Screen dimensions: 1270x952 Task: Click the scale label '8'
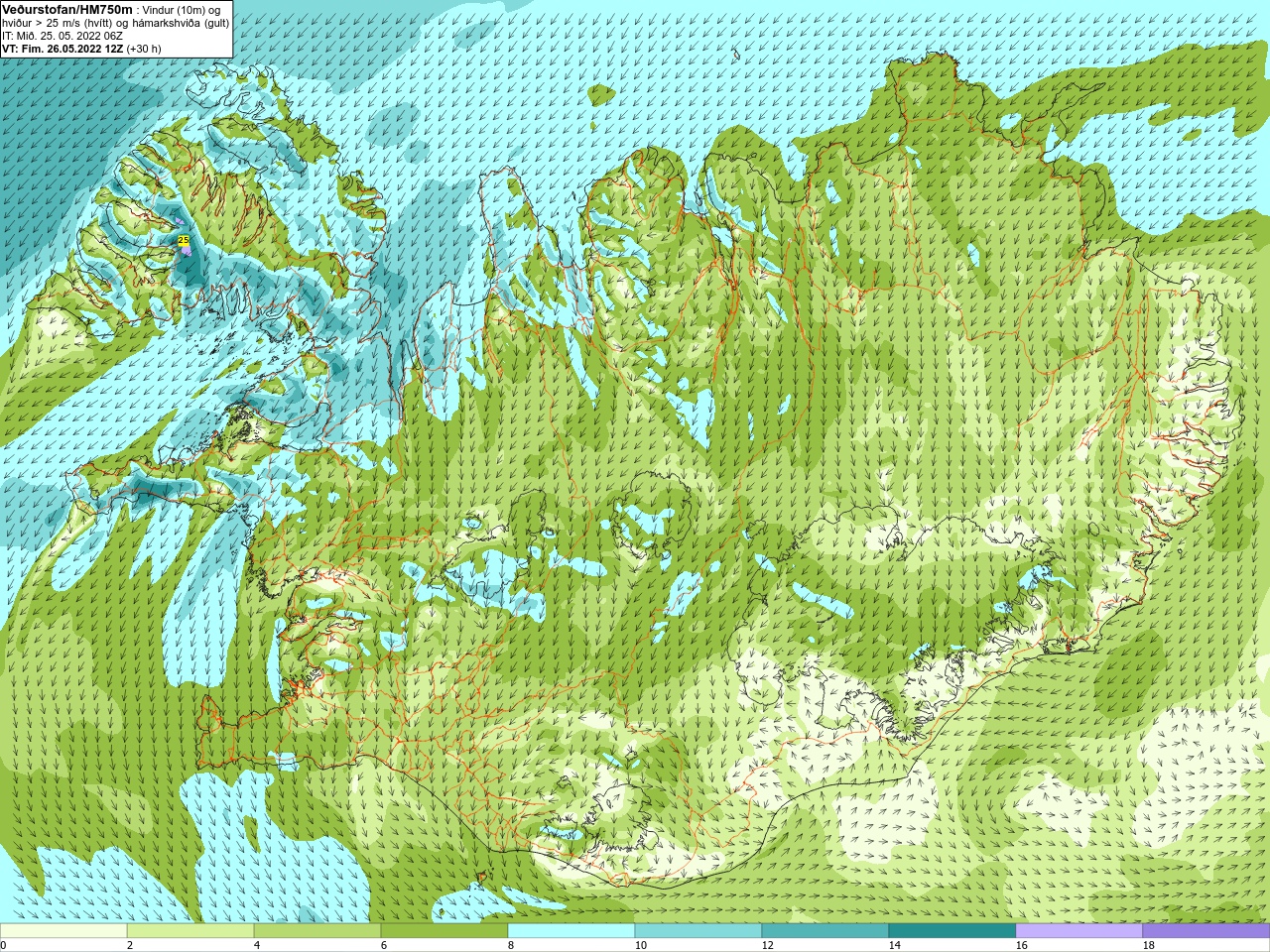click(511, 945)
